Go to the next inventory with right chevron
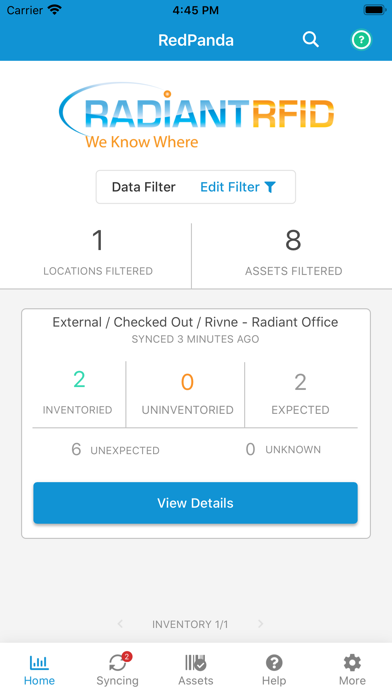Screen dimensions: 392x696 tap(261, 624)
